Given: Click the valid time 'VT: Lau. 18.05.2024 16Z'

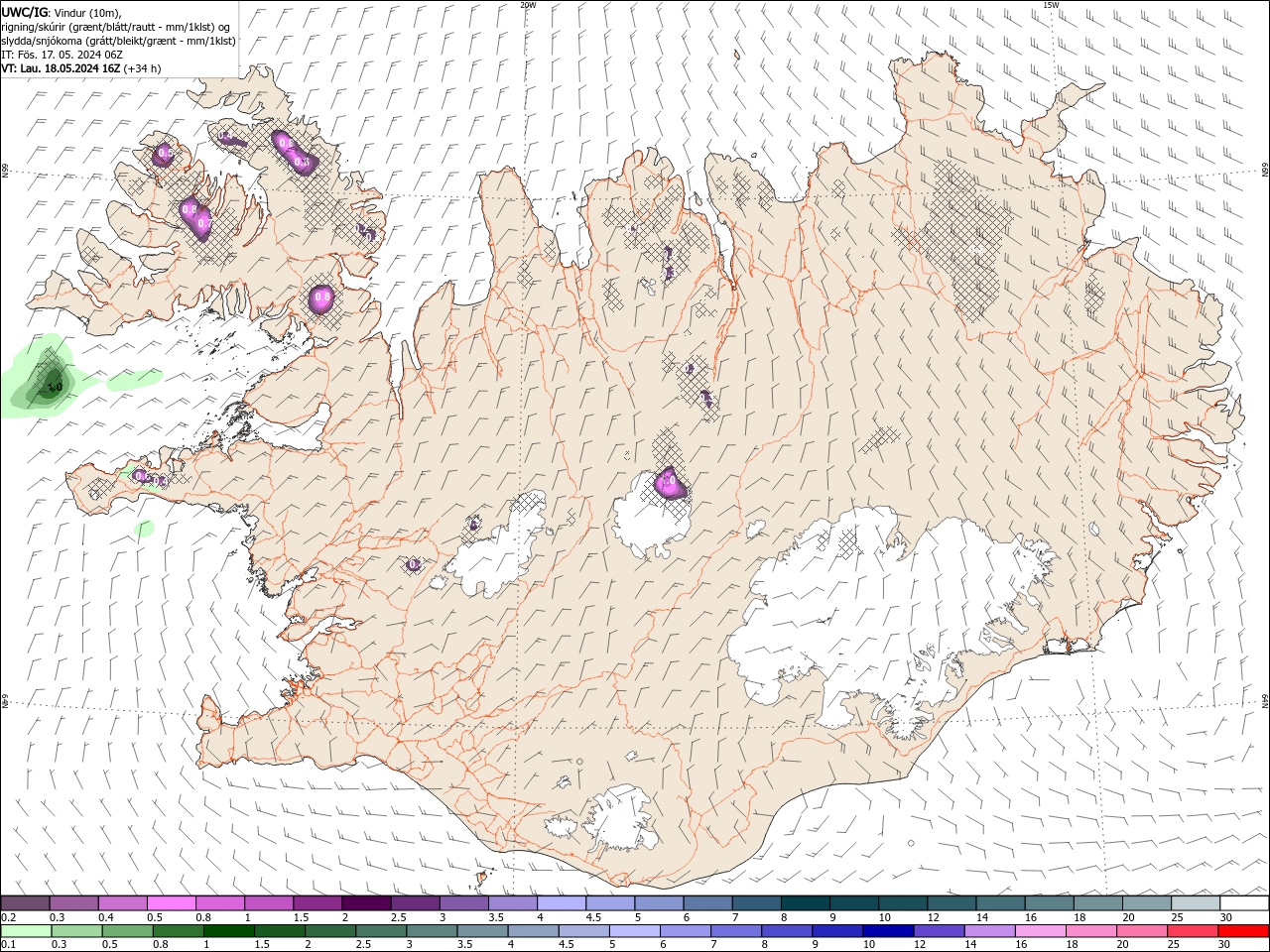Looking at the screenshot, I should (x=62, y=68).
